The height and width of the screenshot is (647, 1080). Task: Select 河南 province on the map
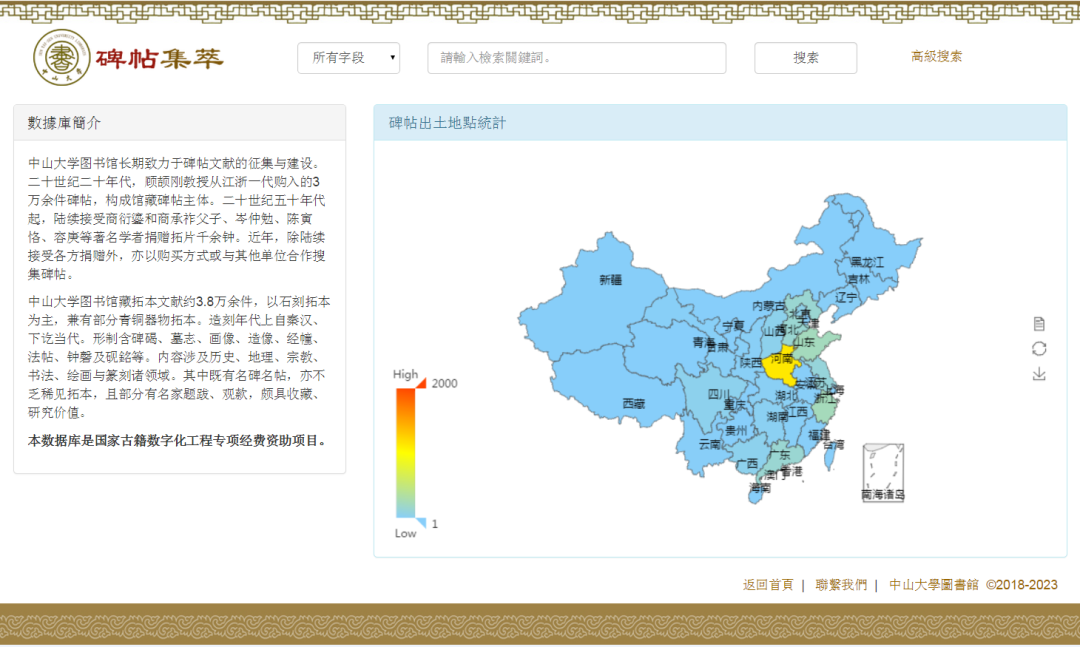781,364
